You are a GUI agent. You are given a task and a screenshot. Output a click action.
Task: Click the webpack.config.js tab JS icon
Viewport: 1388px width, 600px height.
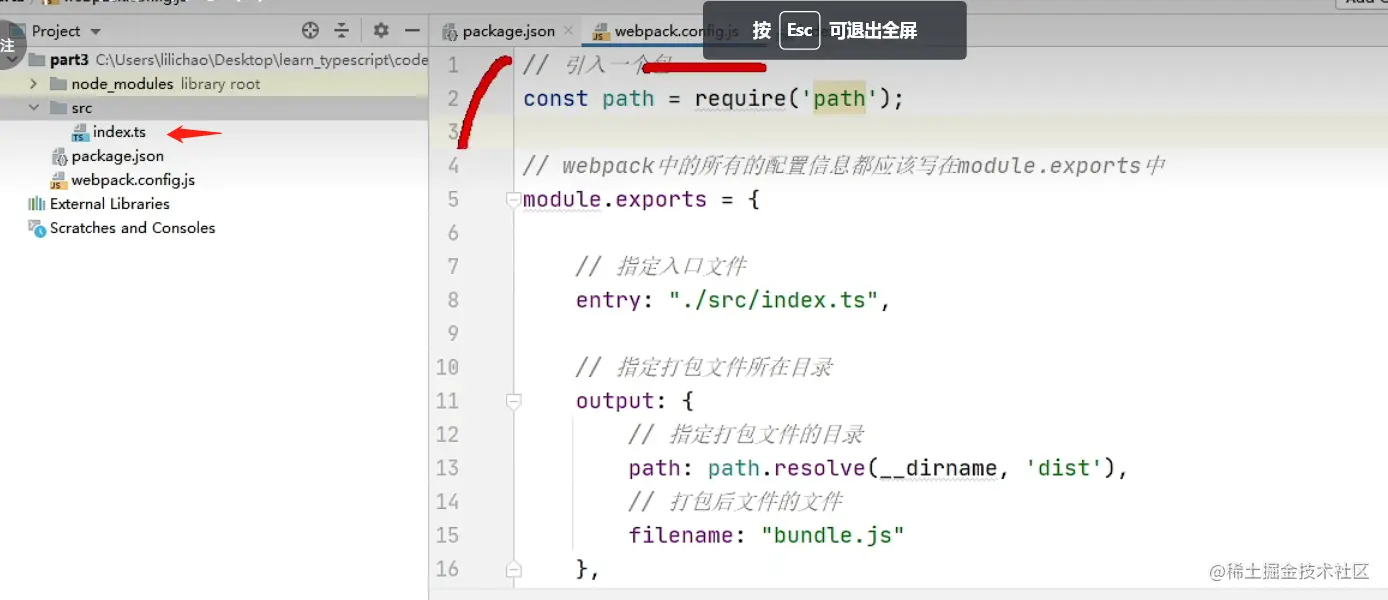600,31
